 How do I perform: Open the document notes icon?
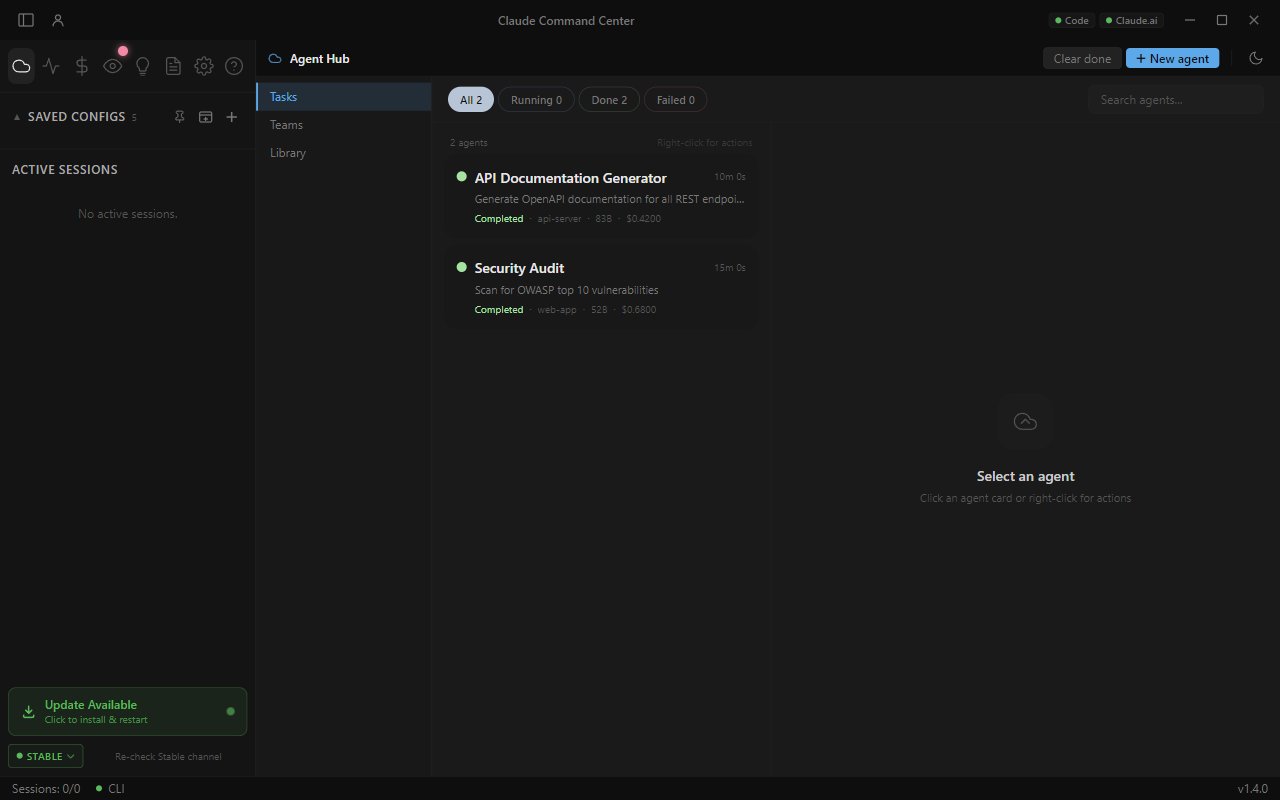pos(173,66)
